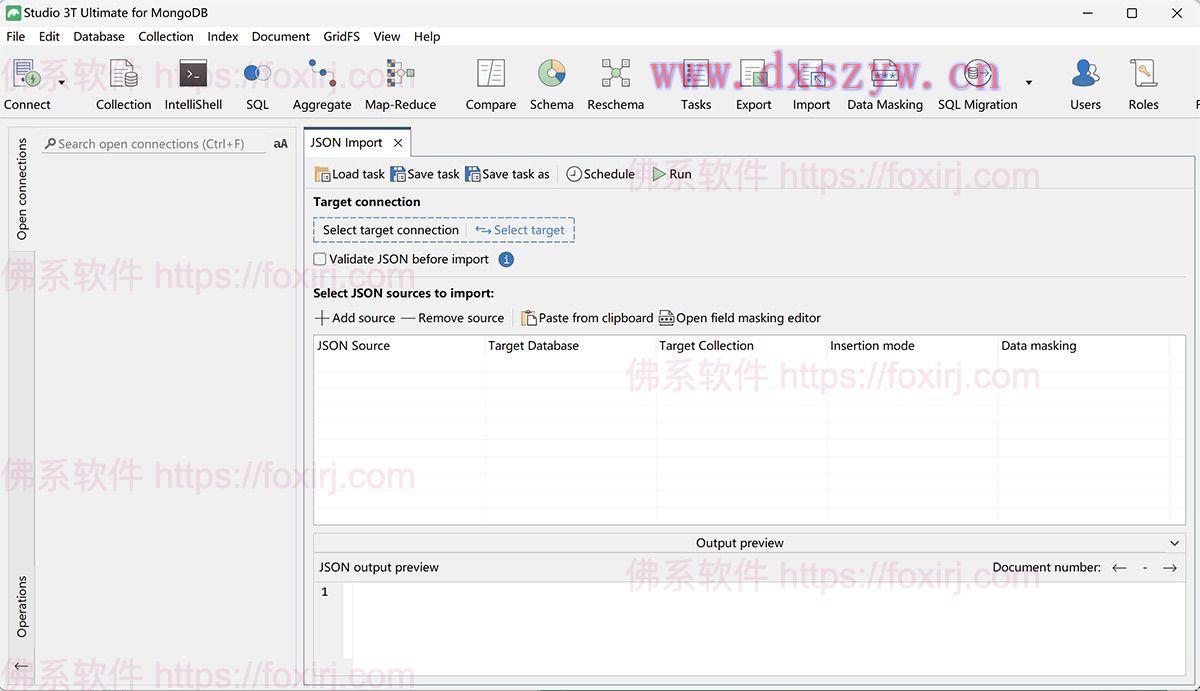Add a JSON source
This screenshot has width=1200, height=691.
(x=355, y=318)
